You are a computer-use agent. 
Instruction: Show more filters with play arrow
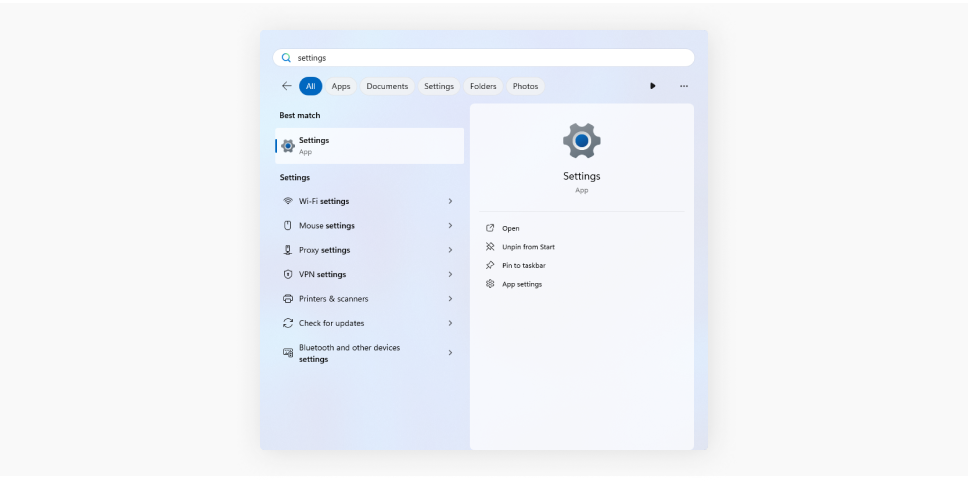click(x=653, y=86)
